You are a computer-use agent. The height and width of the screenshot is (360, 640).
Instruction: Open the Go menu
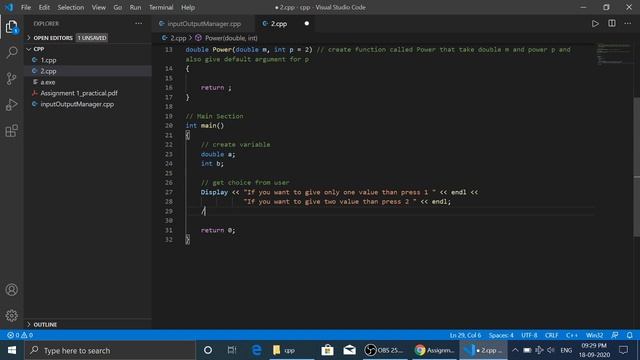(118, 7)
